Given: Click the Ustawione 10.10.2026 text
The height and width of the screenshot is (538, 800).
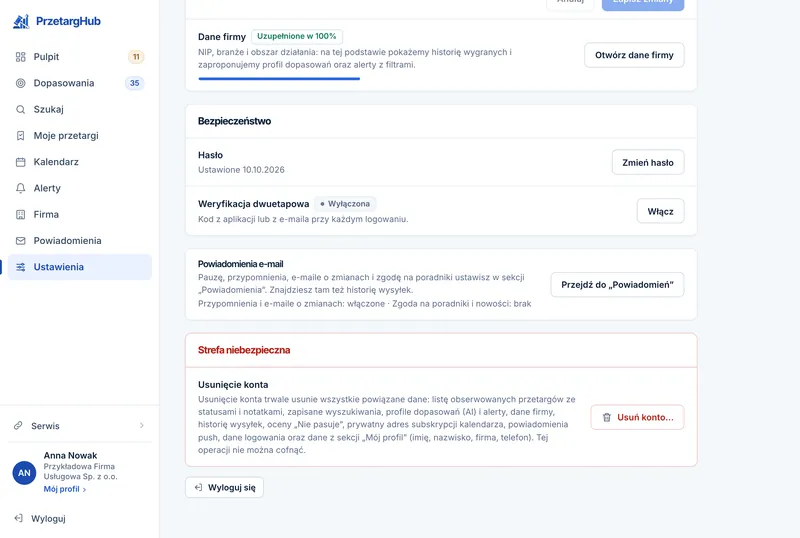Looking at the screenshot, I should (241, 169).
